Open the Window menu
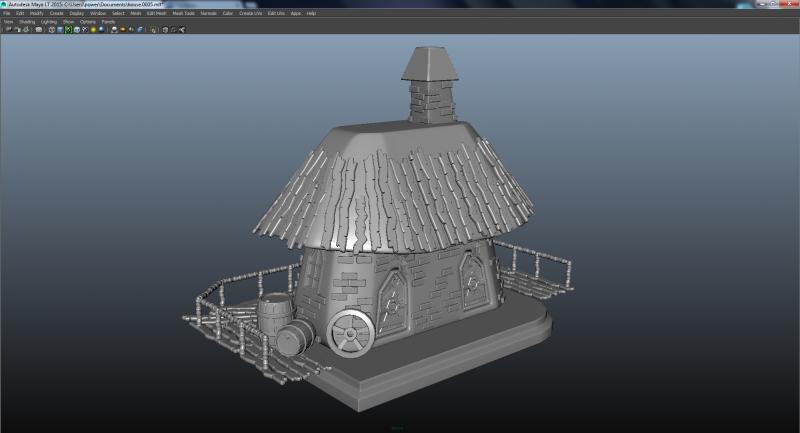Screen dimensions: 800x433 (98, 13)
